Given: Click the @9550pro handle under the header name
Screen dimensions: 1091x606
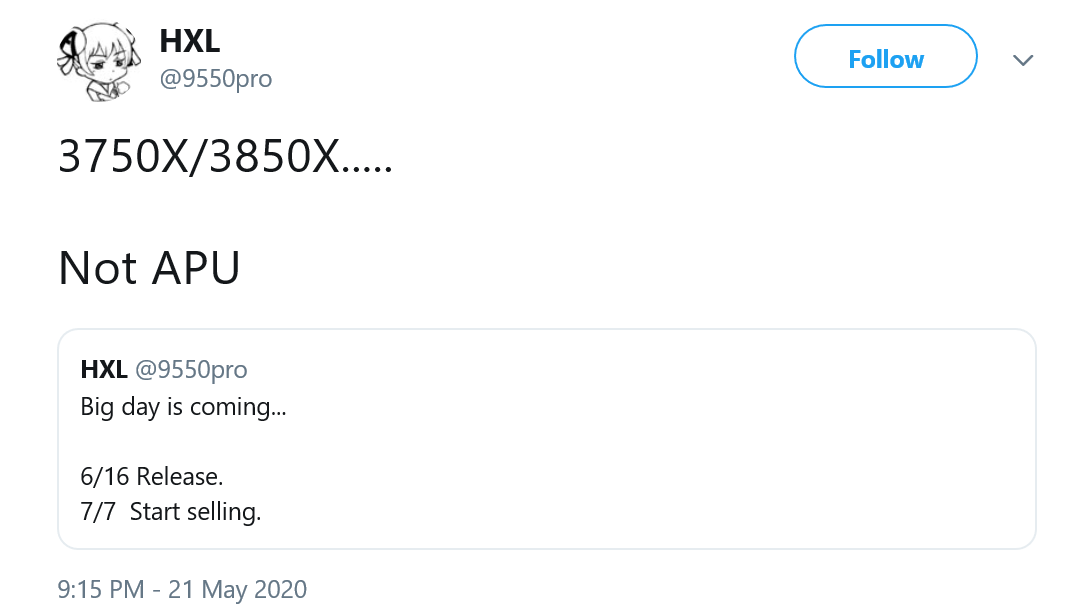Looking at the screenshot, I should pyautogui.click(x=215, y=79).
